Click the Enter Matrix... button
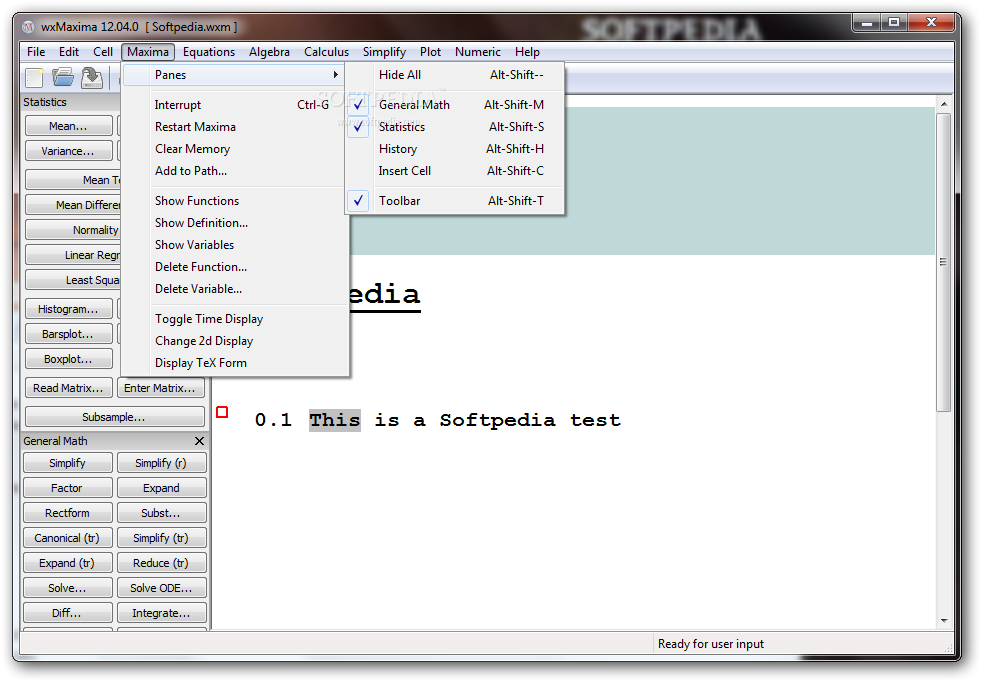Viewport: 982px width, 682px height. pos(160,388)
